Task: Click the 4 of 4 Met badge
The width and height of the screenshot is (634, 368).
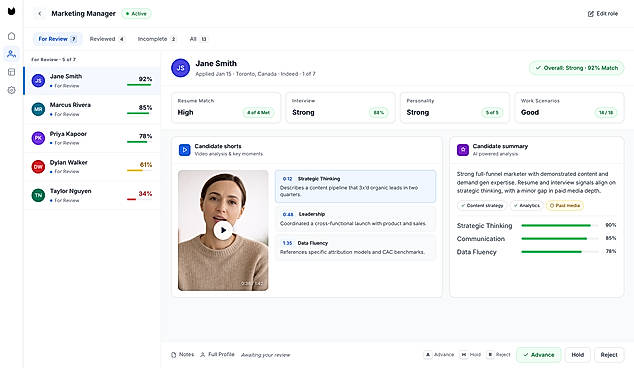Action: point(258,112)
